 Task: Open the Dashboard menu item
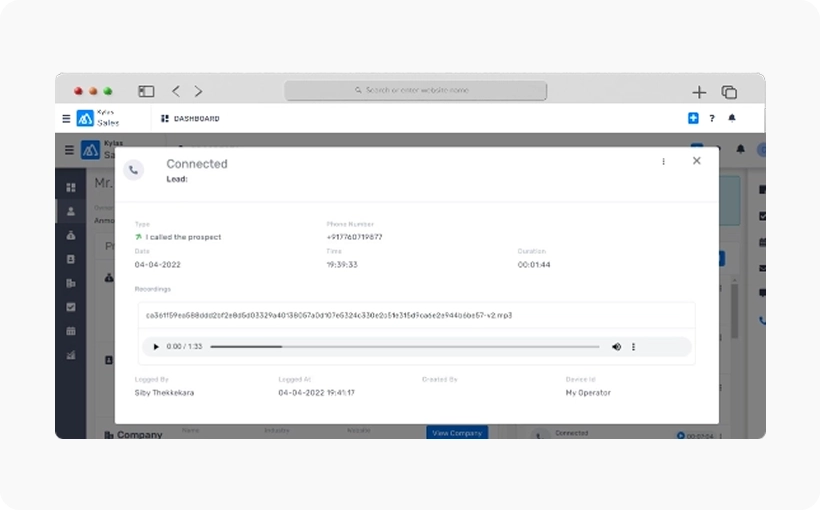pyautogui.click(x=190, y=118)
